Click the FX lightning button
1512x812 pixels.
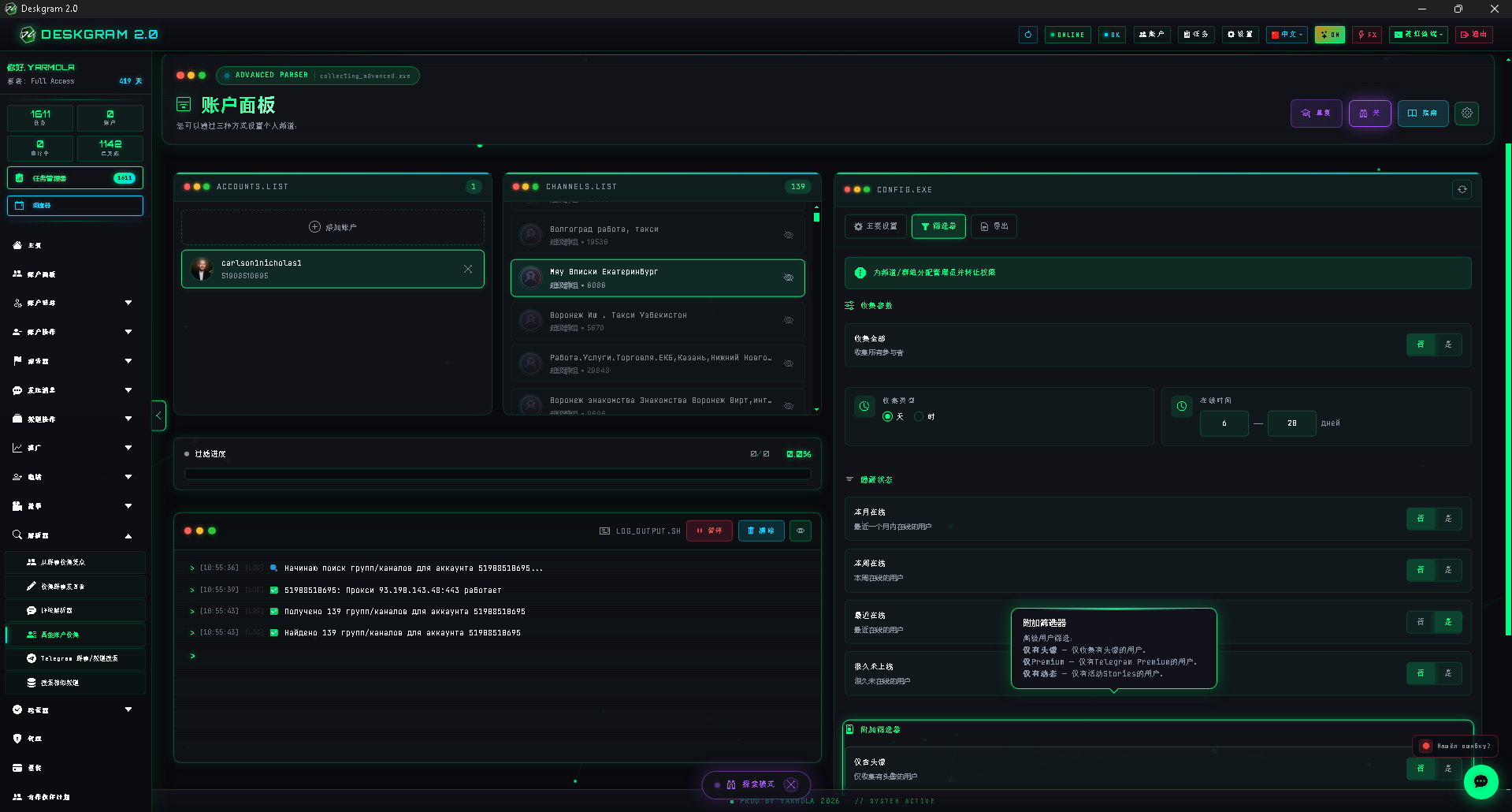tap(1367, 35)
